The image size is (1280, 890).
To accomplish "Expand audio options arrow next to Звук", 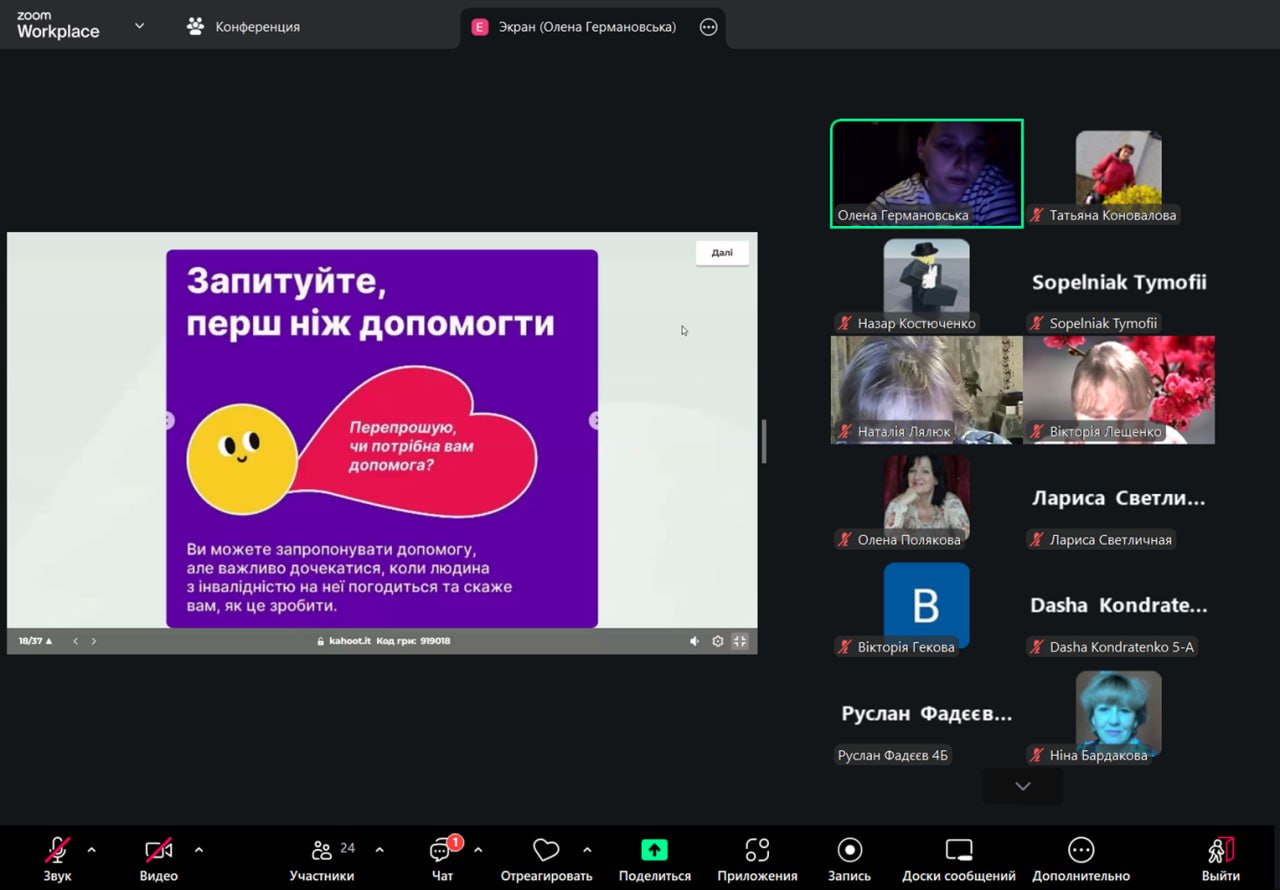I will [92, 850].
